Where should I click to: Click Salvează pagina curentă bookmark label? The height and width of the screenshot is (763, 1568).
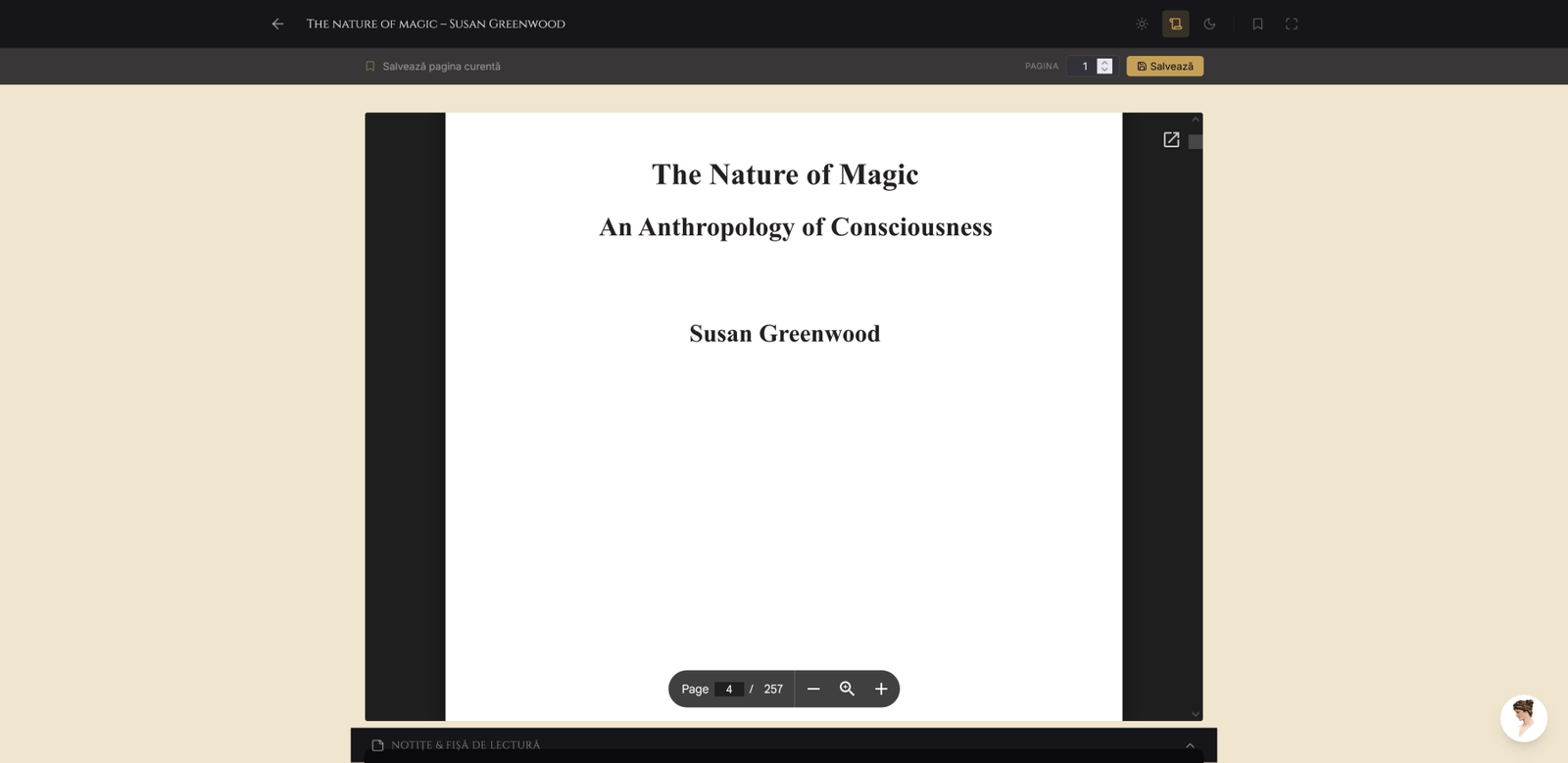point(432,67)
